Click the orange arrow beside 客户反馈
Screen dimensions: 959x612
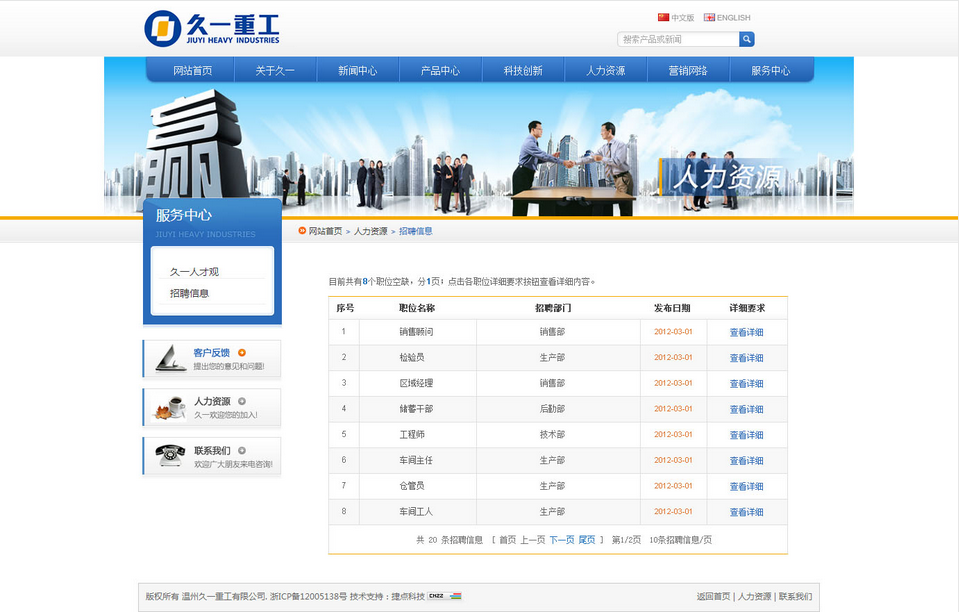(242, 352)
